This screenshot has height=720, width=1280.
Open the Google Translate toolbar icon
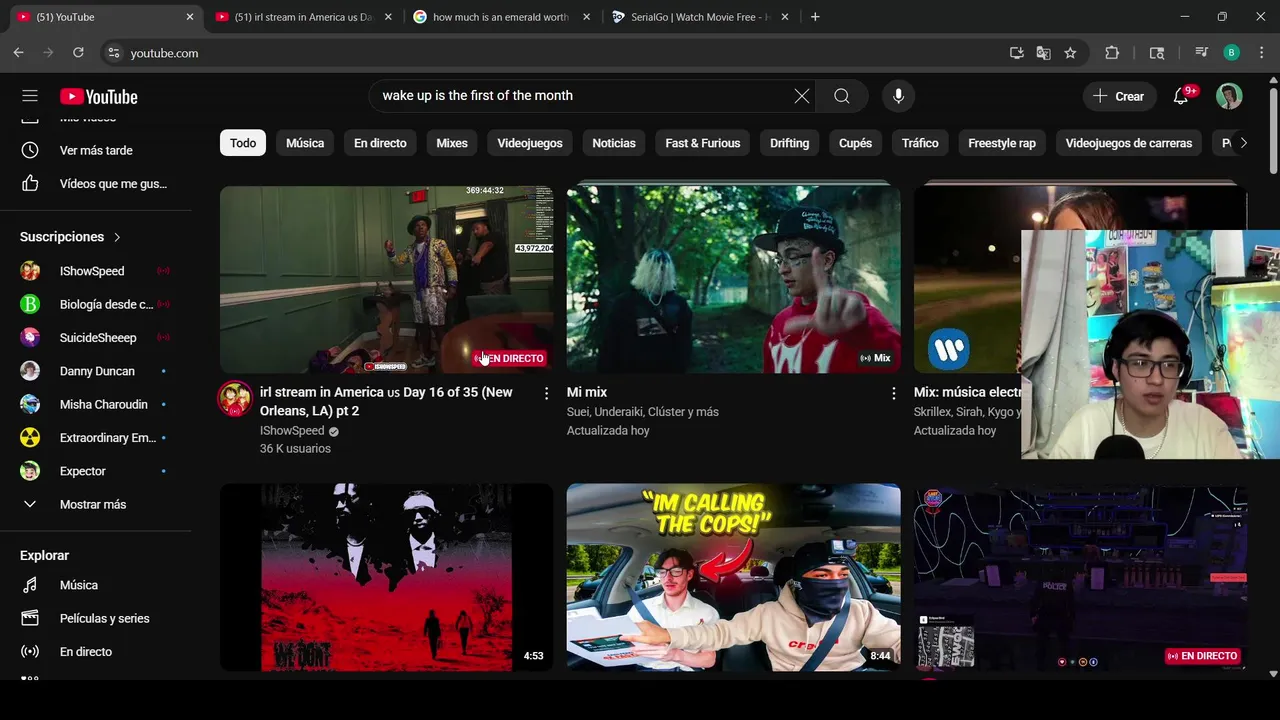[x=1043, y=53]
